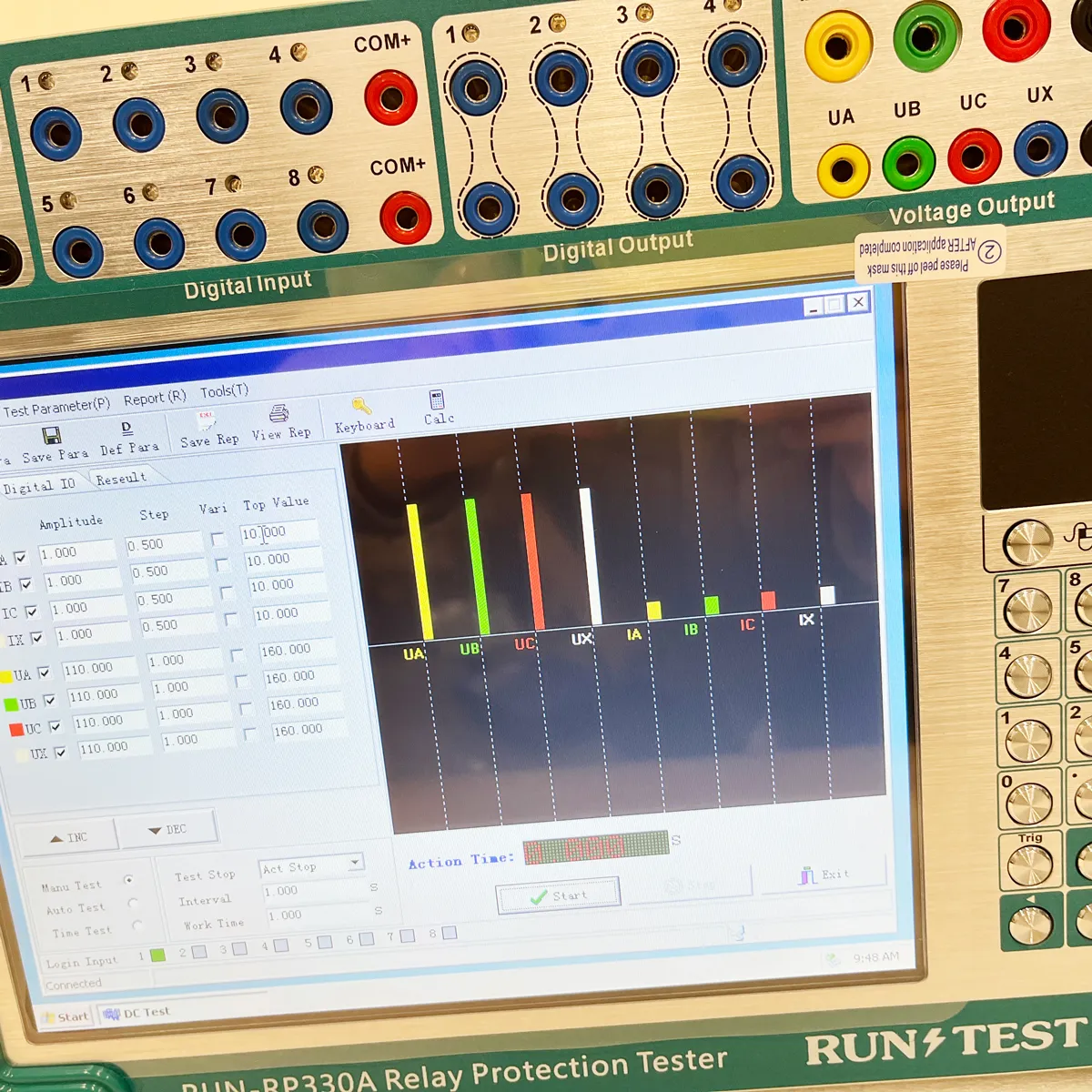Uncheck the UB channel enable checkbox
1092x1092 pixels.
49,701
